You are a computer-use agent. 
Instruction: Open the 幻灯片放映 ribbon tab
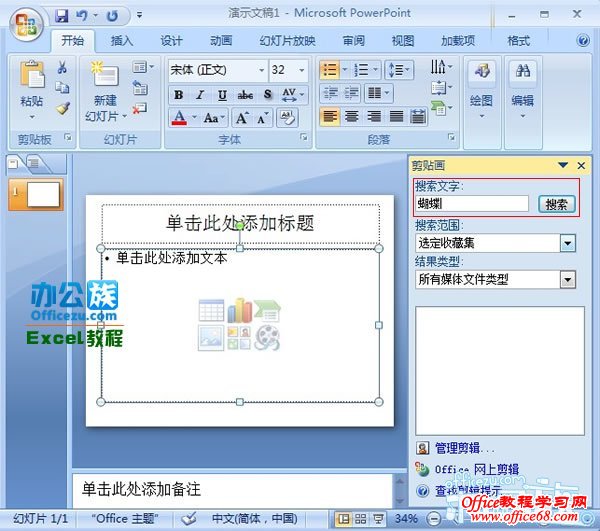pos(287,40)
